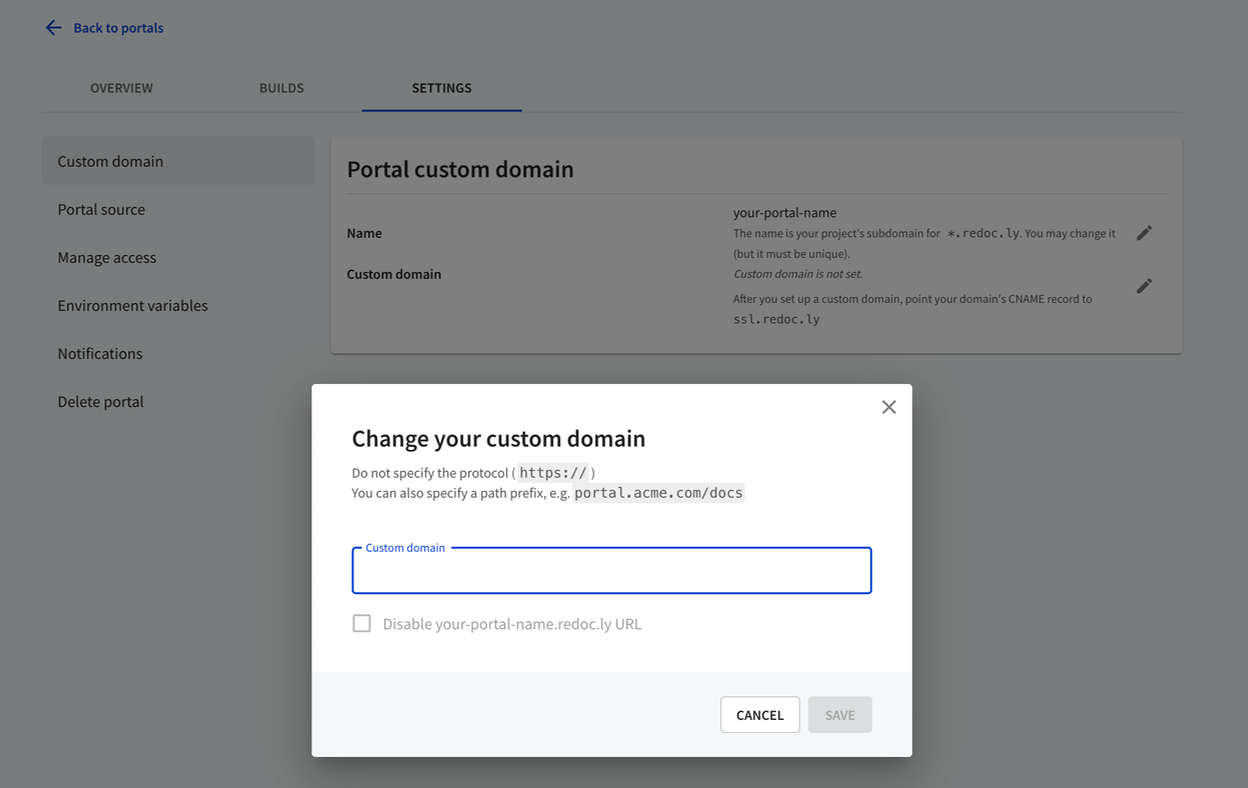Open Environment variables section
Viewport: 1248px width, 788px height.
pos(178,305)
